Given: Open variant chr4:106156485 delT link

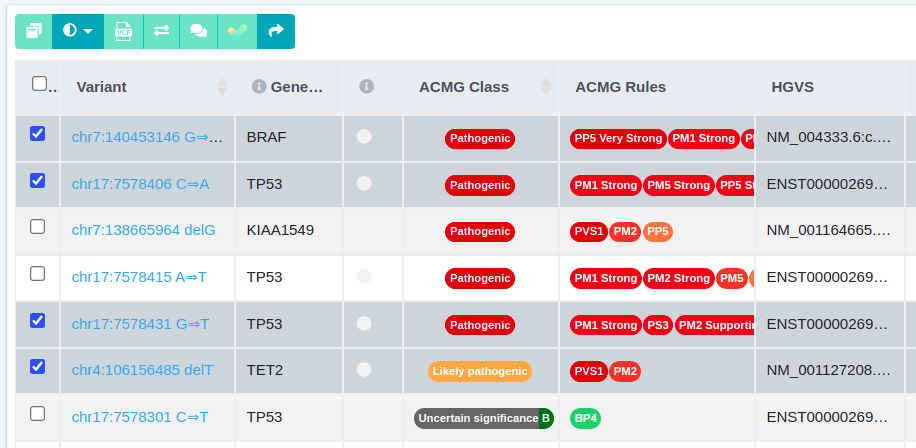Looking at the screenshot, I should (x=143, y=370).
